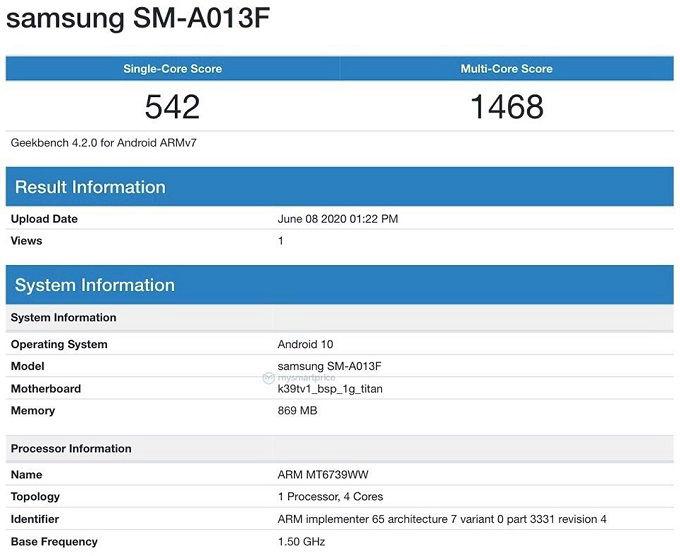Select the Base Frequency label
Image resolution: width=680 pixels, height=556 pixels.
point(54,542)
